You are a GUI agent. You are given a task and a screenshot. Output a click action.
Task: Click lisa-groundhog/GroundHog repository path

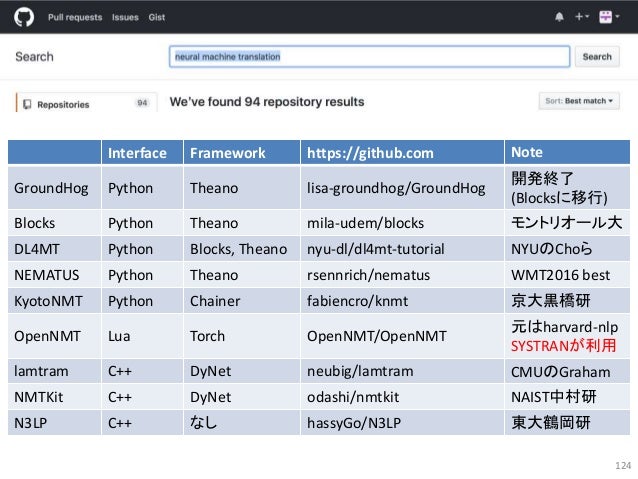[396, 188]
